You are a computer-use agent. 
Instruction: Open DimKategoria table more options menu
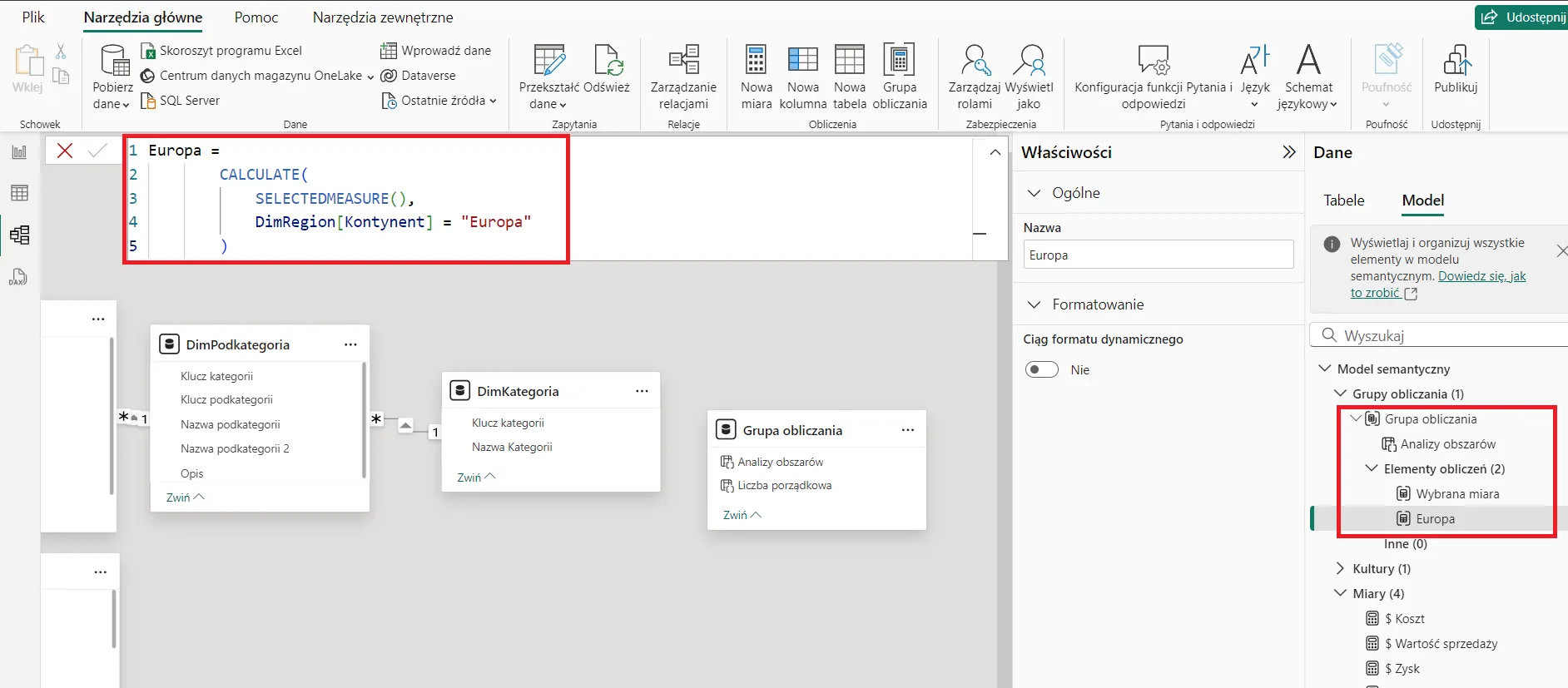coord(642,391)
